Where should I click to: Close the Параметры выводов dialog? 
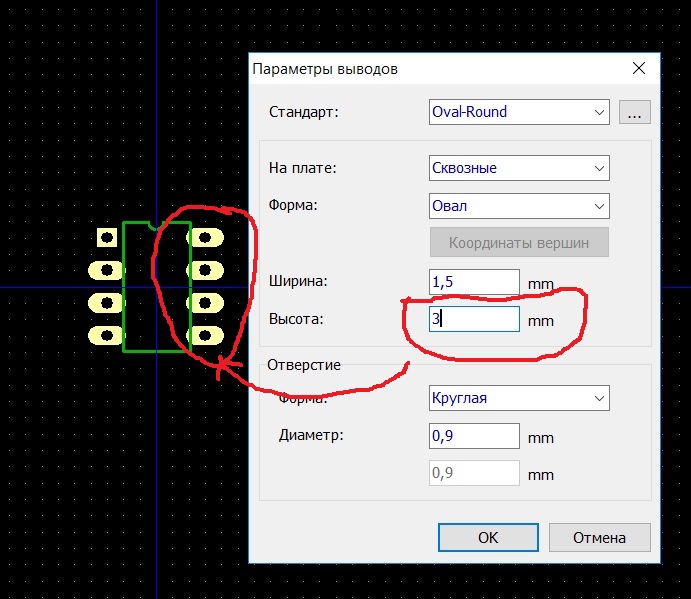[x=639, y=69]
